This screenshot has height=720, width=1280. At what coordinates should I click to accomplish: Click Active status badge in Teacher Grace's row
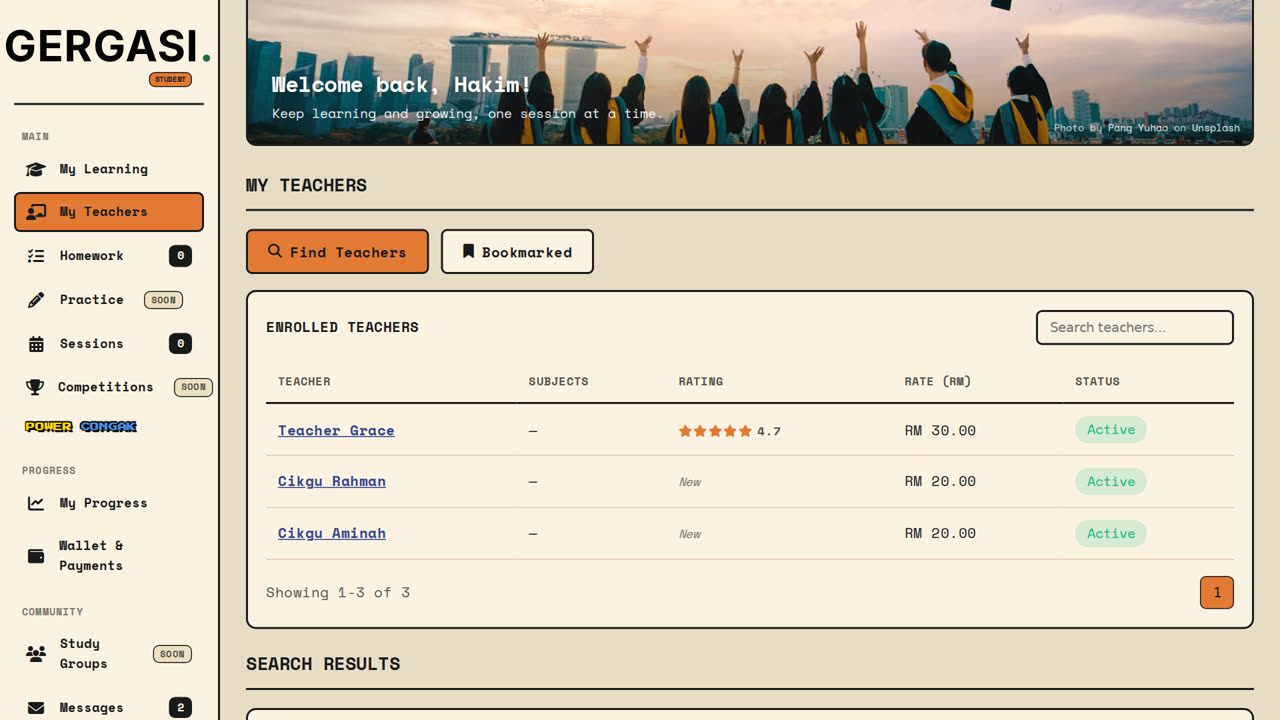point(1111,430)
